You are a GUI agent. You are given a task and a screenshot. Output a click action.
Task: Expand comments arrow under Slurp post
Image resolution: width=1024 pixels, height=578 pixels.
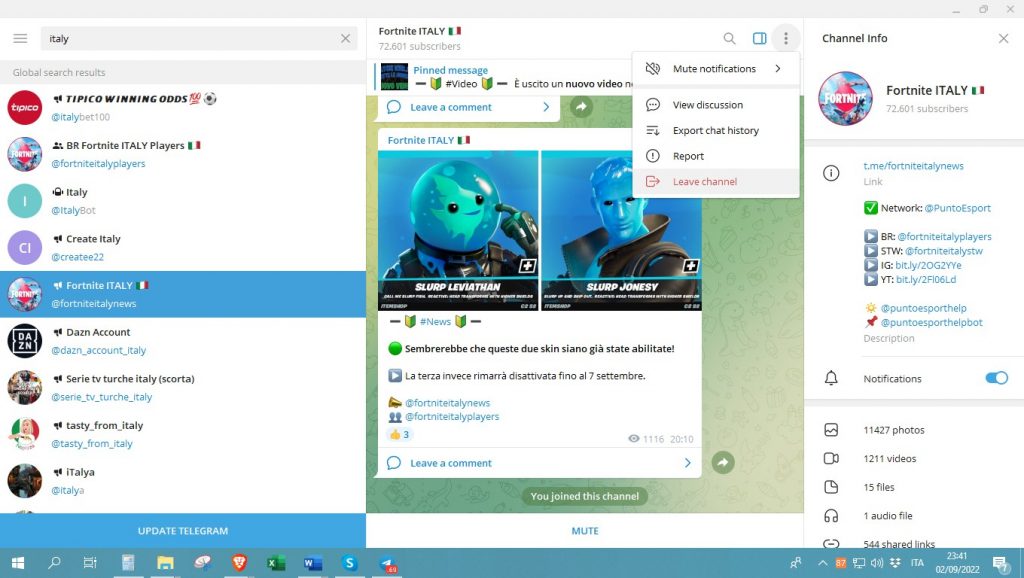(x=687, y=463)
